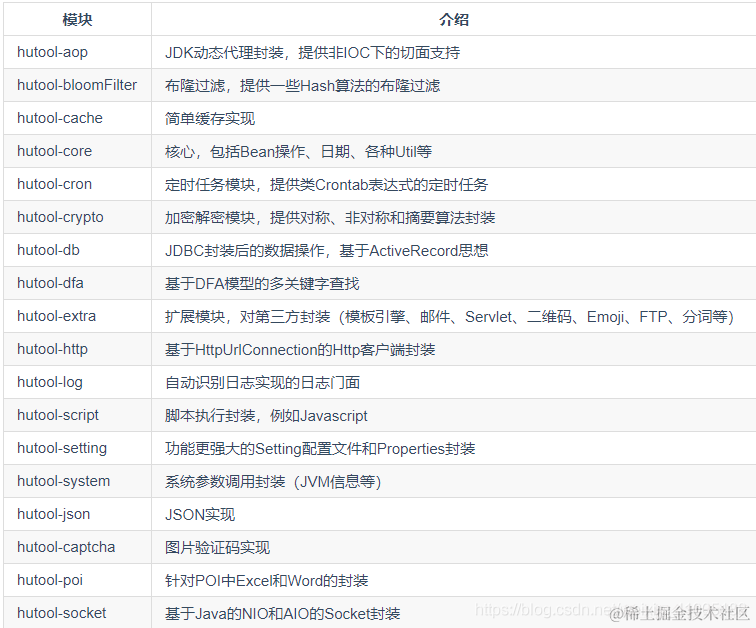Click description '针对POI中Excel和Word的封装'
Image resolution: width=756 pixels, height=628 pixels.
pos(267,581)
